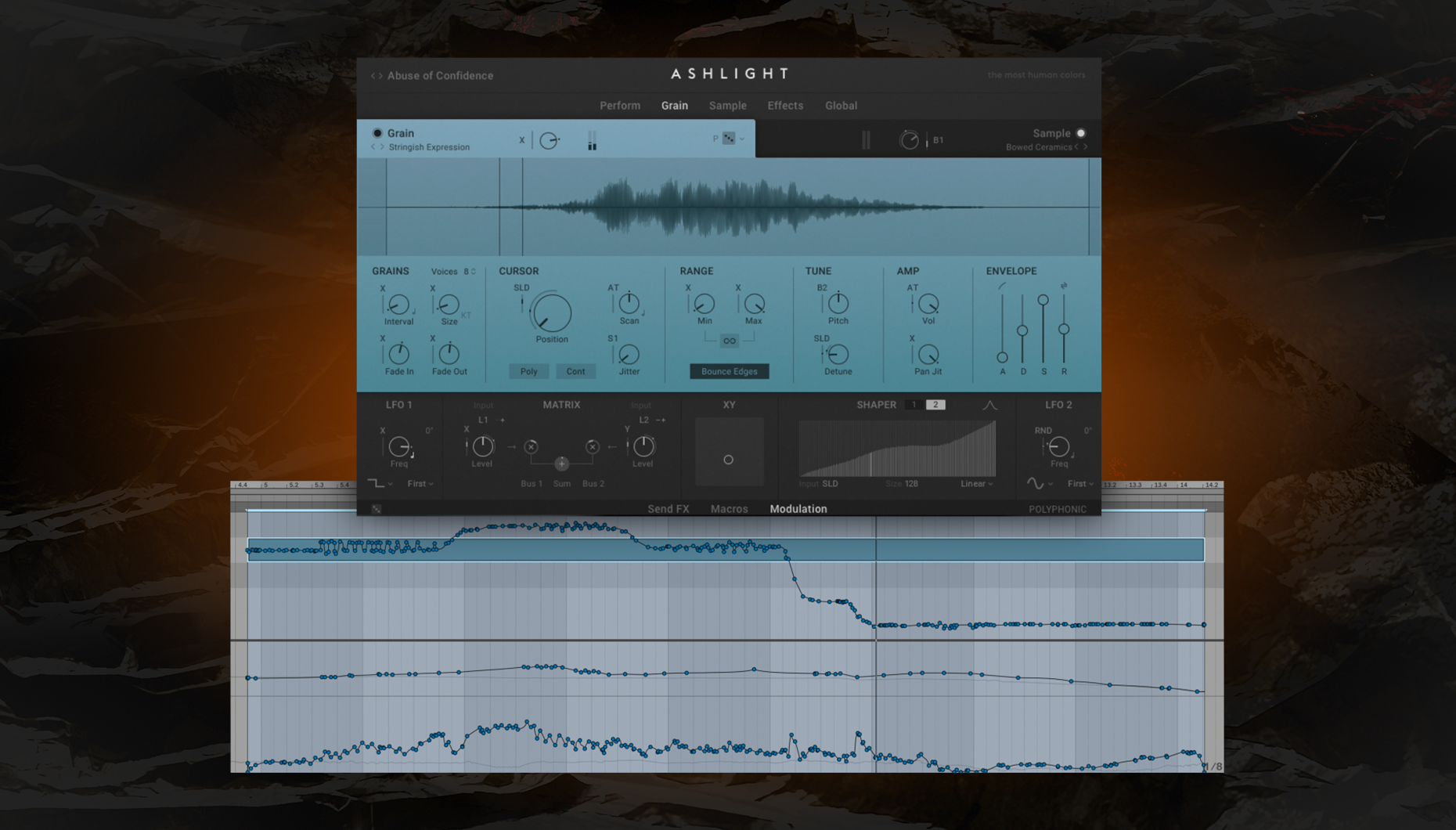The image size is (1456, 830).
Task: Open the LFO 2 First retrigger dropdown
Action: click(1080, 484)
